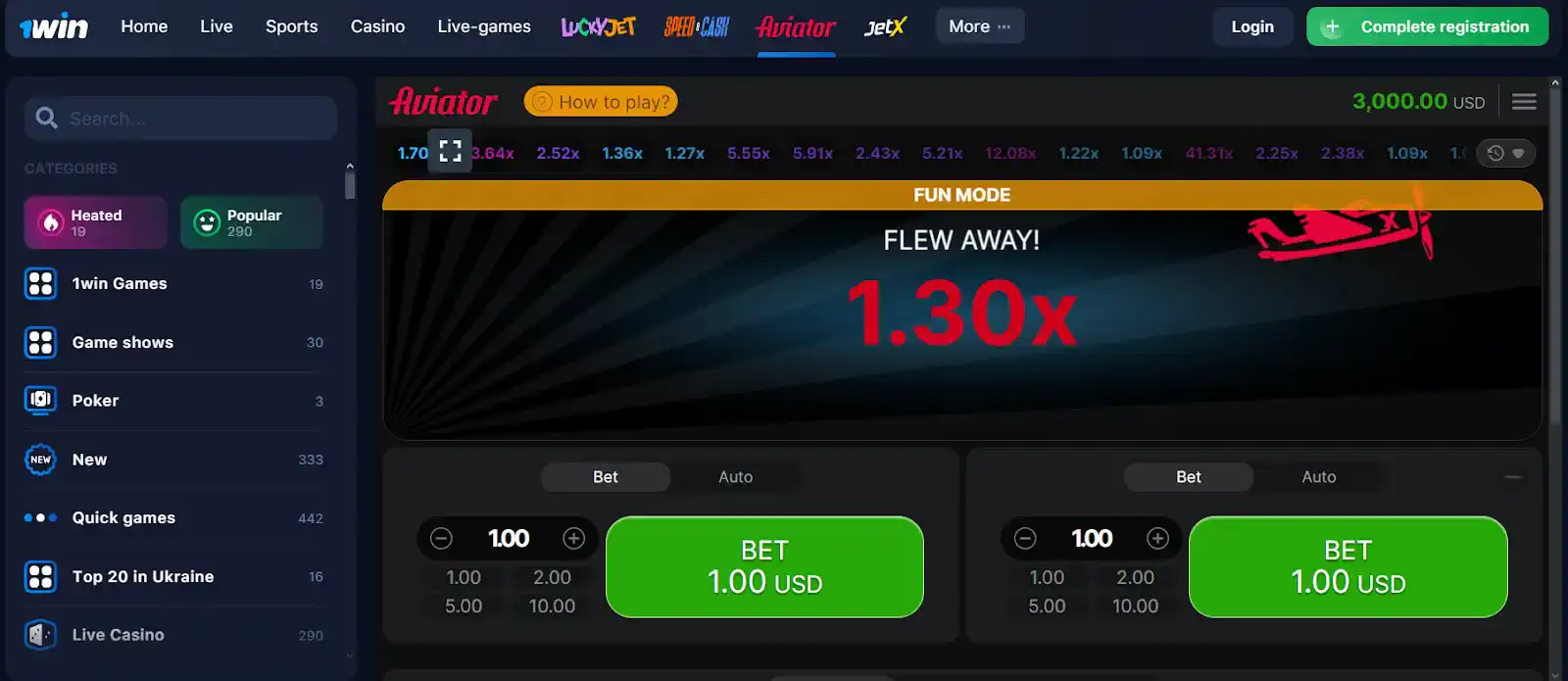1568x681 pixels.
Task: Click the fullscreen expand icon
Action: point(450,151)
